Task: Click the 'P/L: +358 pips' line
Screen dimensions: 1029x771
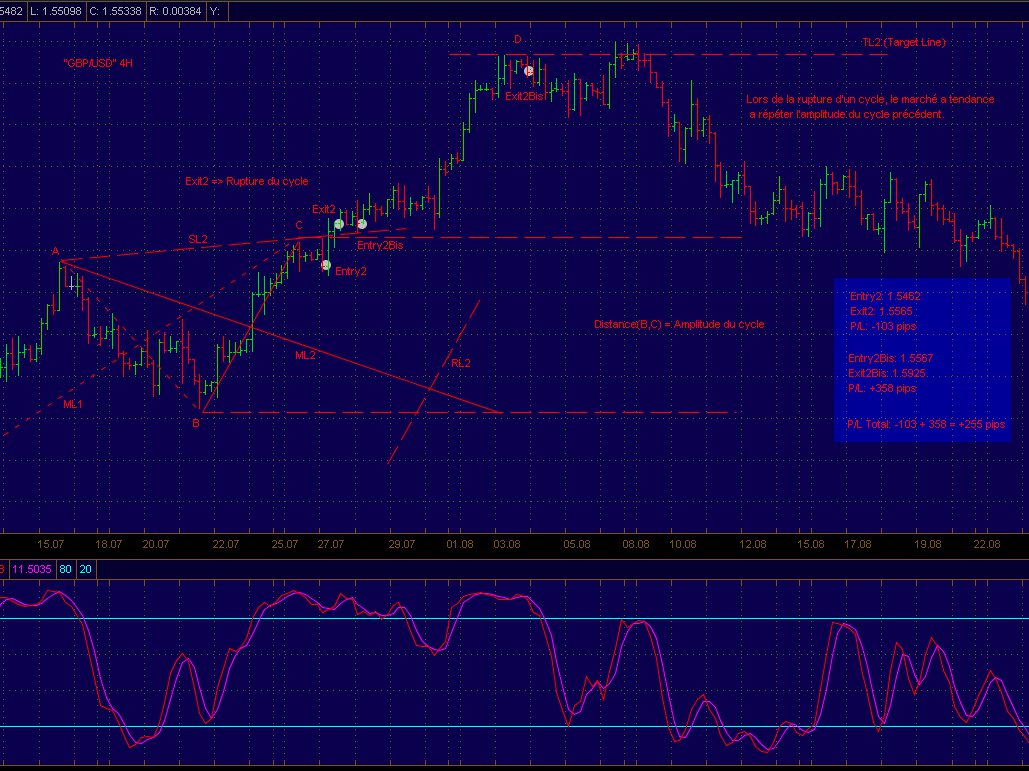Action: click(882, 388)
